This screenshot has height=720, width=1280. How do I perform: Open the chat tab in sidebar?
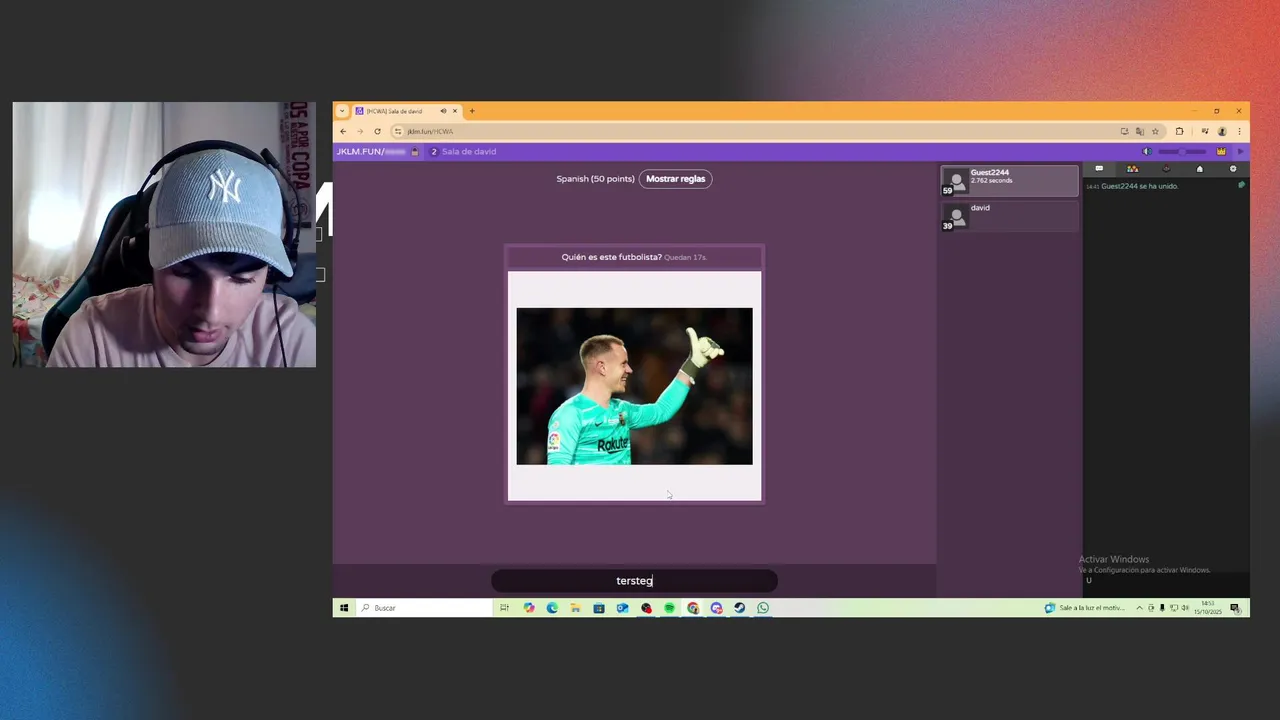tap(1099, 169)
